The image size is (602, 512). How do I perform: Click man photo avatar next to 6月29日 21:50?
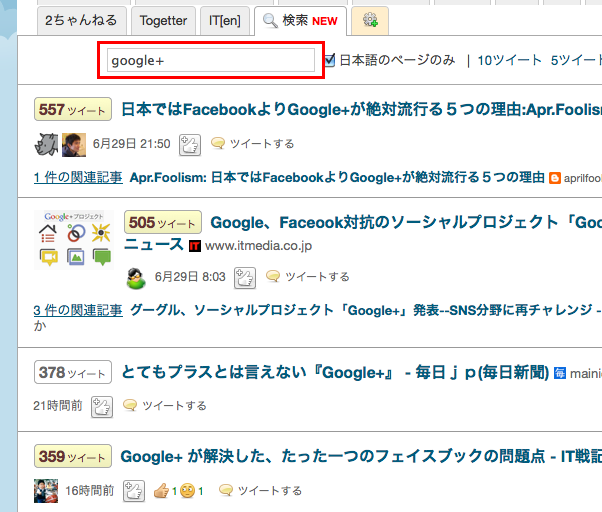pos(74,145)
